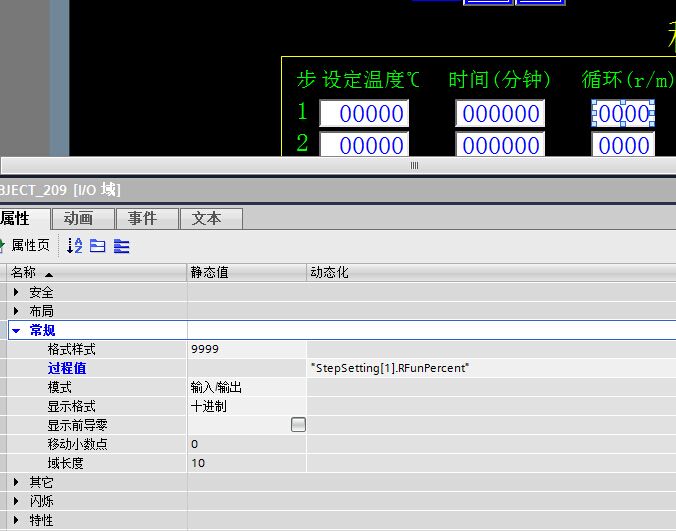Image resolution: width=676 pixels, height=531 pixels.
Task: Select step 1 time field 000000
Action: coord(500,113)
